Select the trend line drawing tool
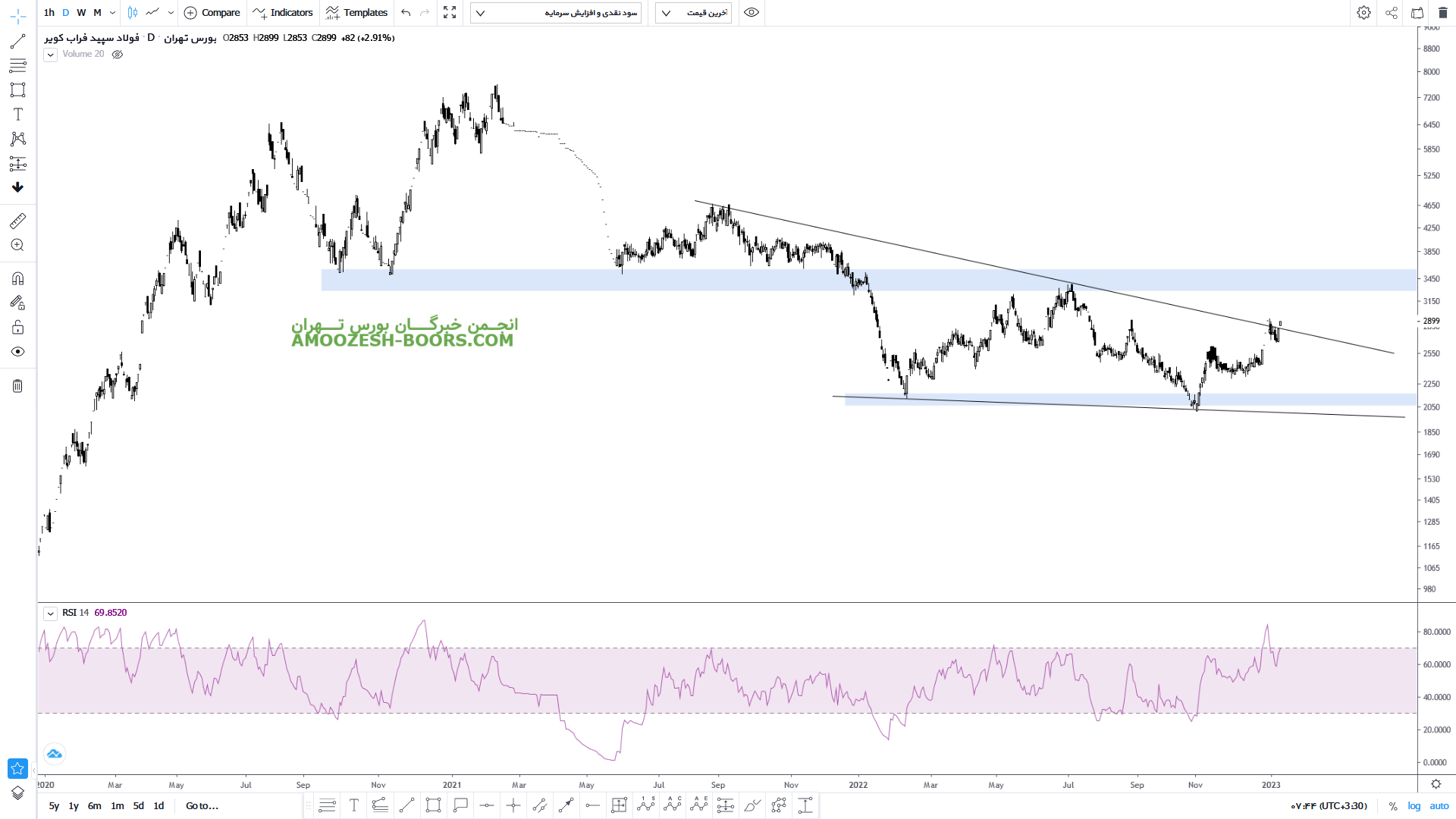The image size is (1456, 819). pyautogui.click(x=17, y=41)
